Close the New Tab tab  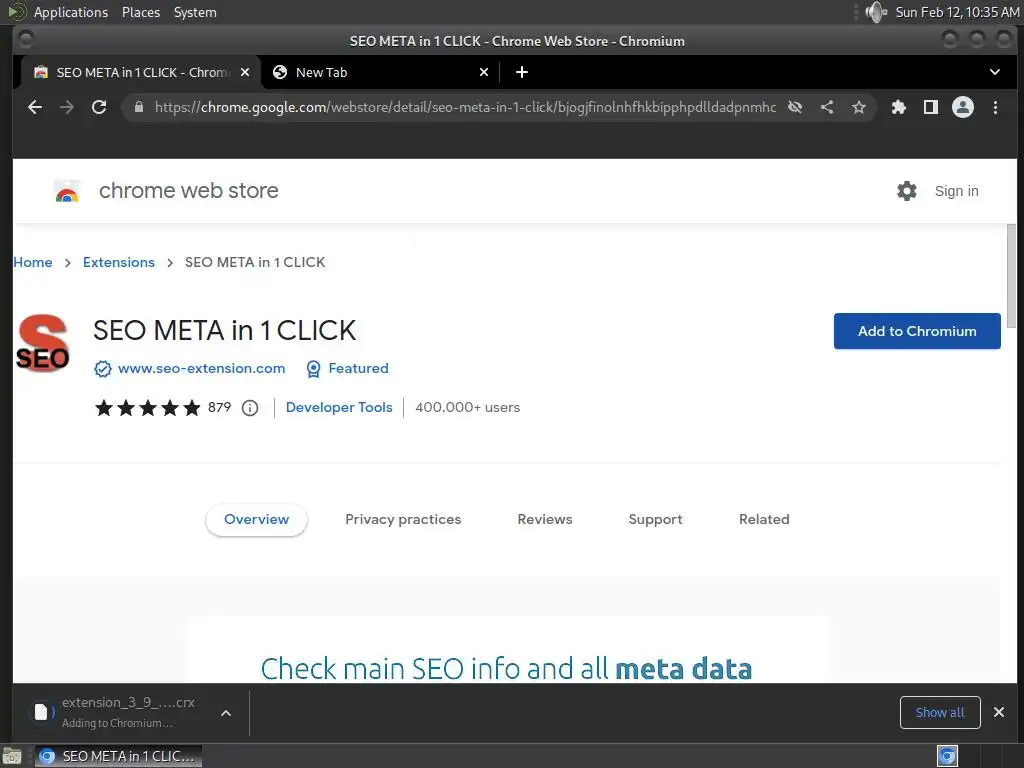pos(484,72)
